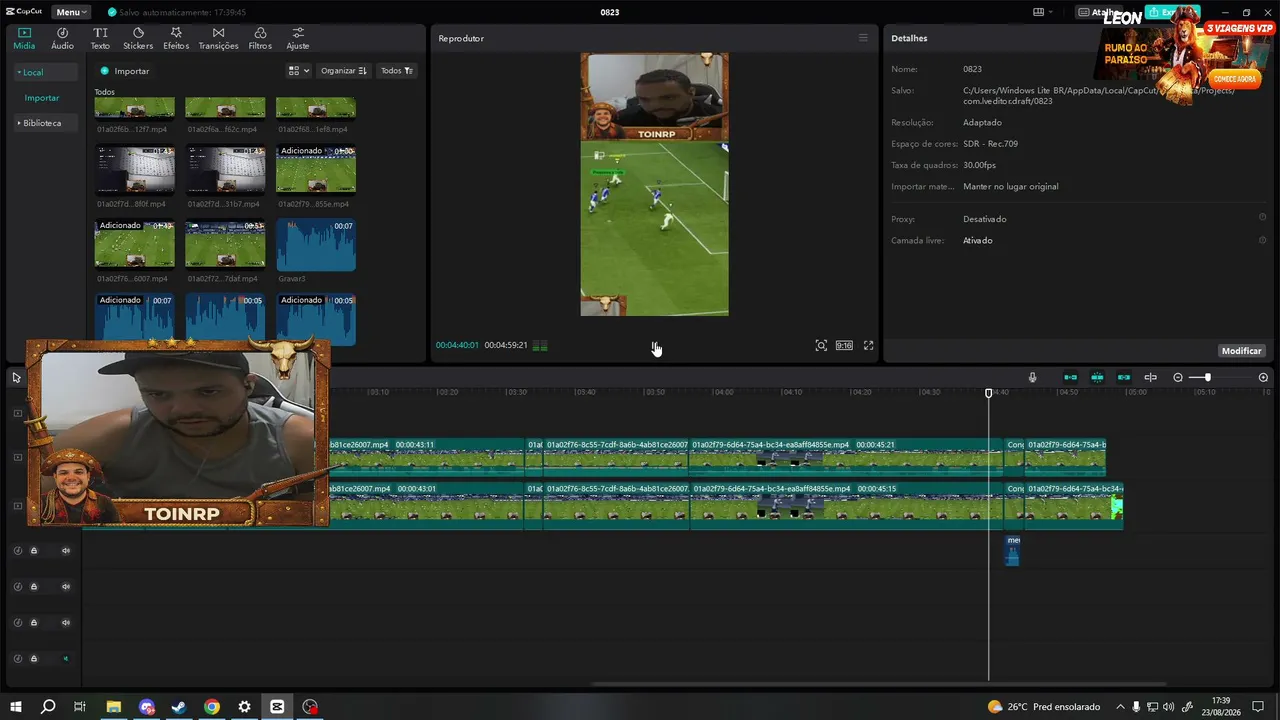Open the media grid view dropdown
Viewport: 1280px width, 720px height.
pyautogui.click(x=298, y=71)
